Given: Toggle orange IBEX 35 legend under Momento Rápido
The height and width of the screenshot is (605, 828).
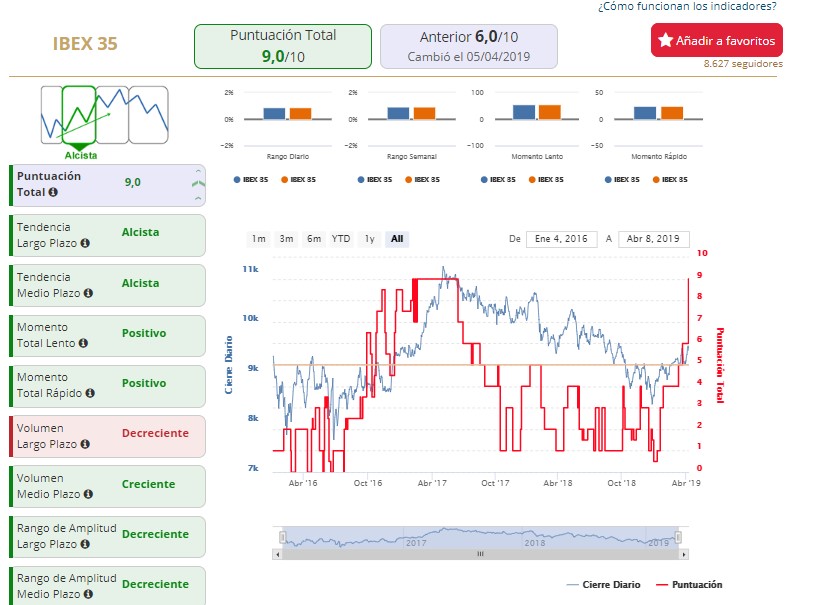Looking at the screenshot, I should point(670,179).
